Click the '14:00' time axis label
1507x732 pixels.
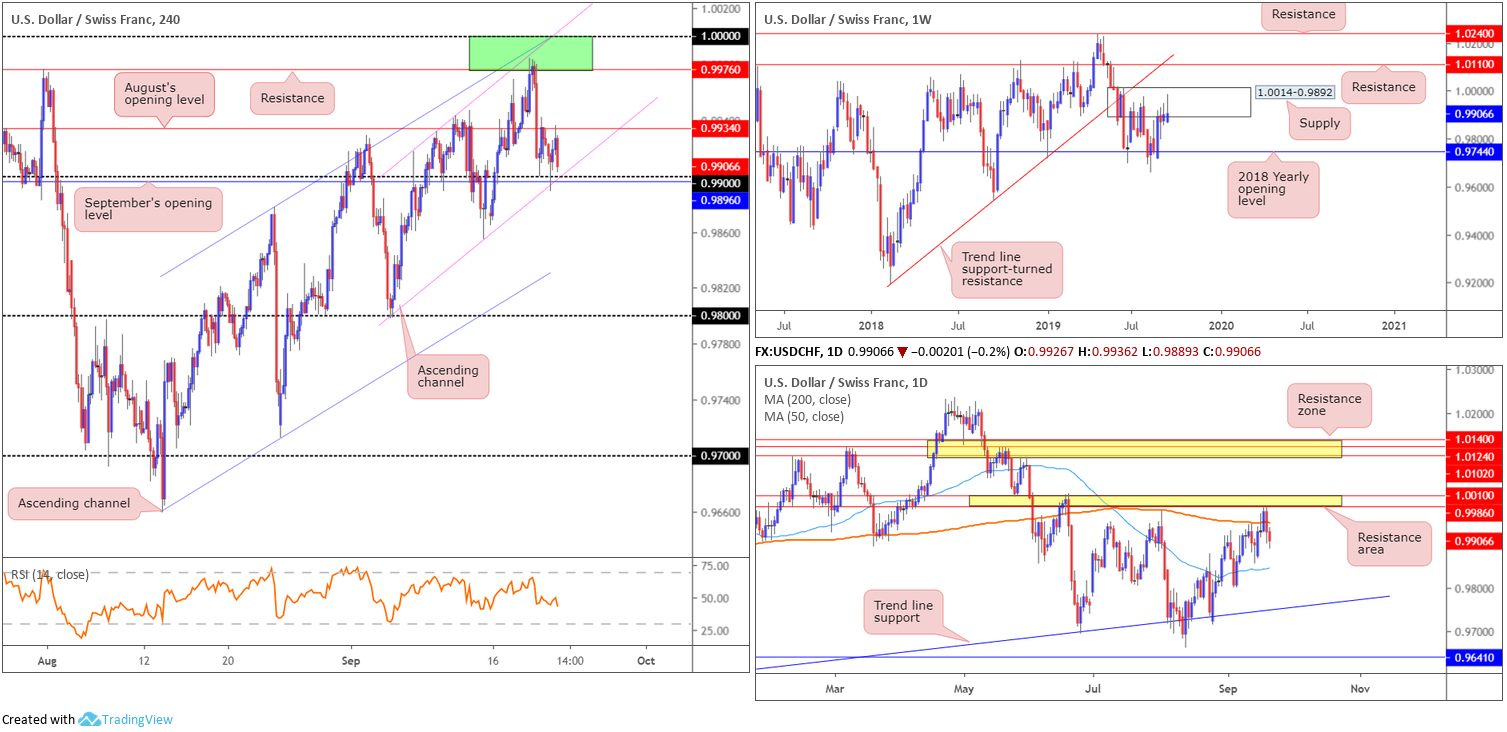[x=570, y=661]
